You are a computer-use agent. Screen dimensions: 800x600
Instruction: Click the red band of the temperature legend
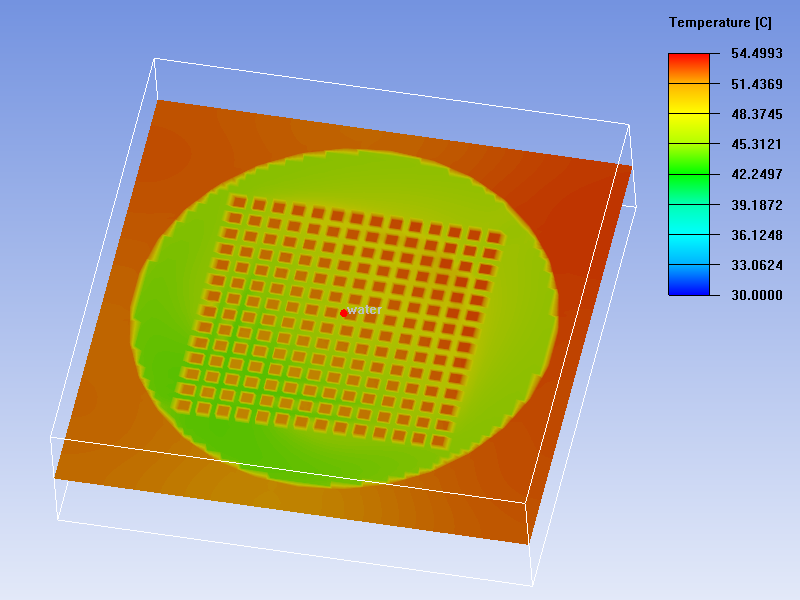[689, 68]
